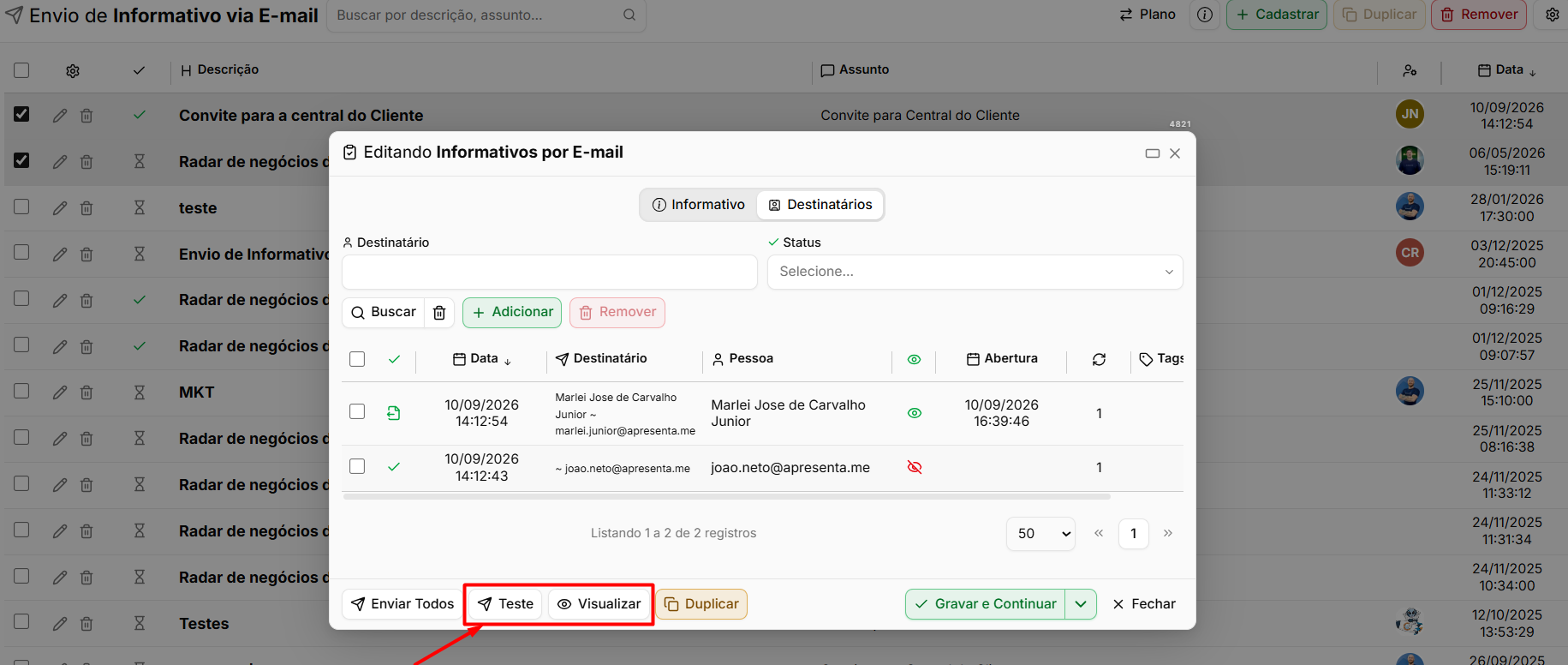Image resolution: width=1568 pixels, height=665 pixels.
Task: Uncheck the 'Convite para a central do Cliente' checkbox
Action: click(21, 114)
